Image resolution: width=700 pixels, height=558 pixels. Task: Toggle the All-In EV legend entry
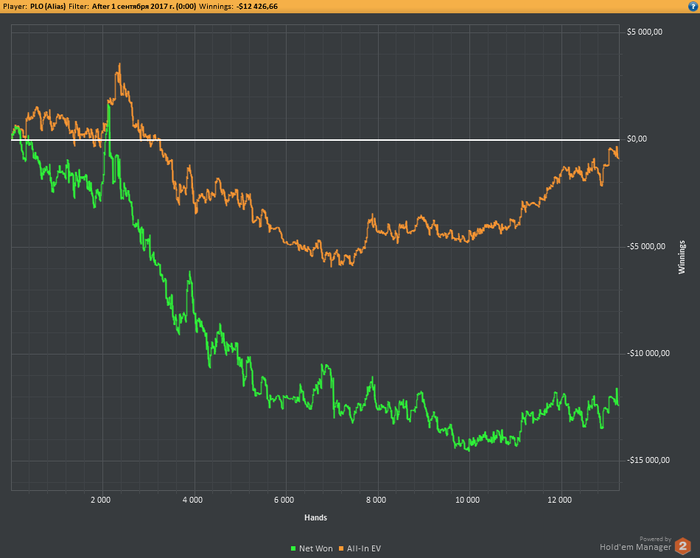click(360, 549)
